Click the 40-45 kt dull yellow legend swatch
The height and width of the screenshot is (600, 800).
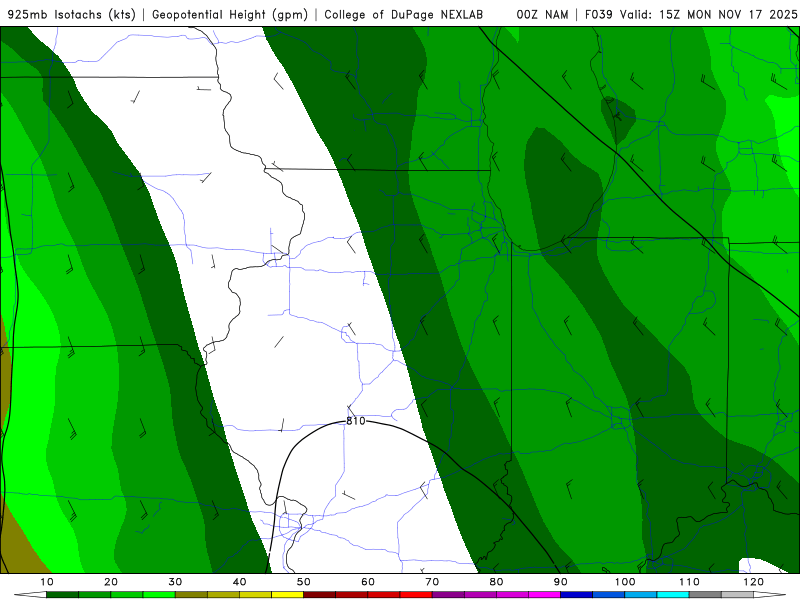pyautogui.click(x=255, y=595)
